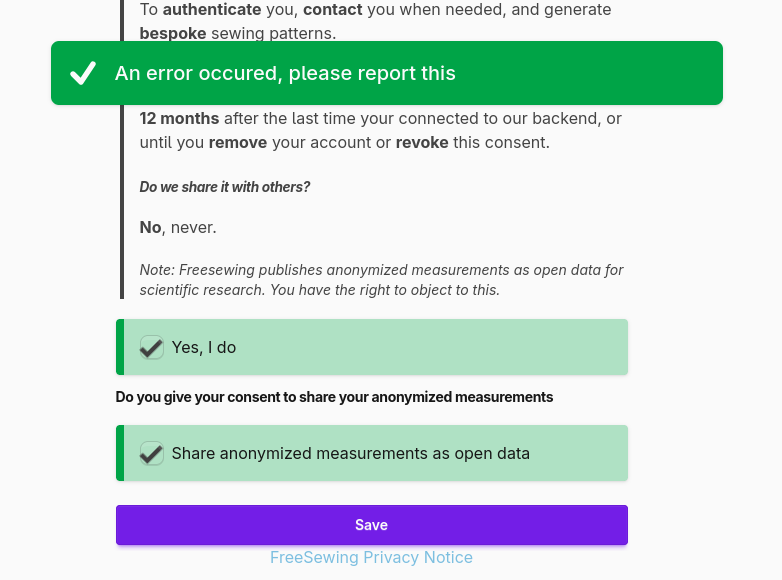The height and width of the screenshot is (580, 782).
Task: Click "Share anonymized measurements as open data" label
Action: pos(350,454)
